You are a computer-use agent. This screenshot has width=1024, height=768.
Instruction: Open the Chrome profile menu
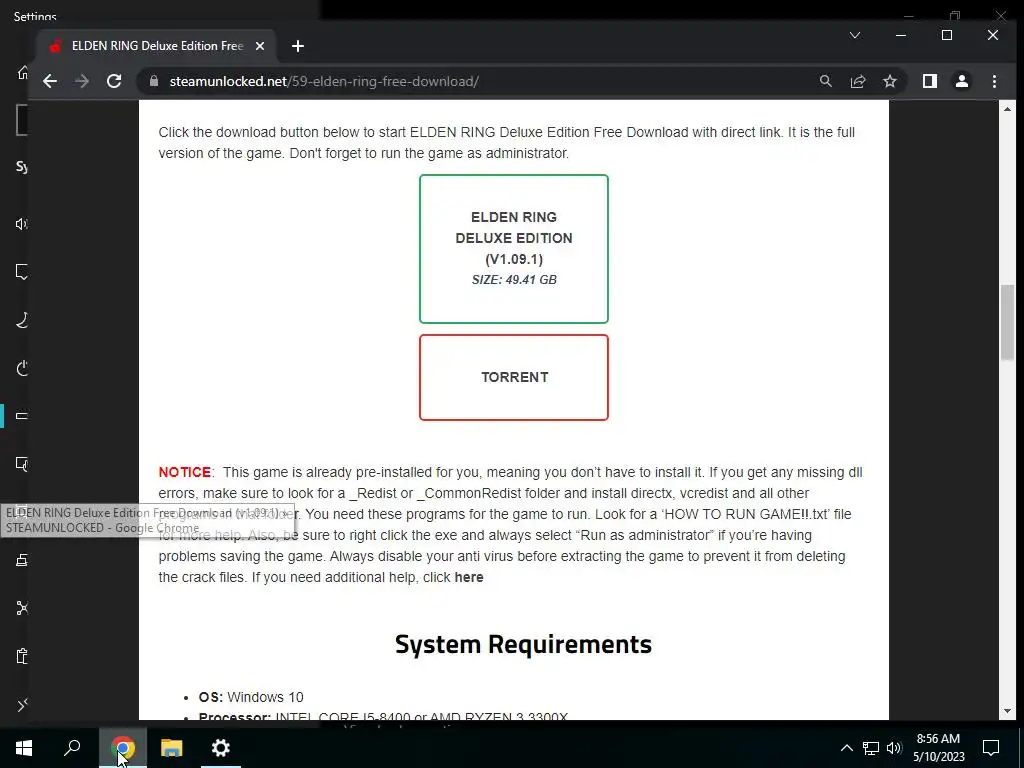[962, 81]
